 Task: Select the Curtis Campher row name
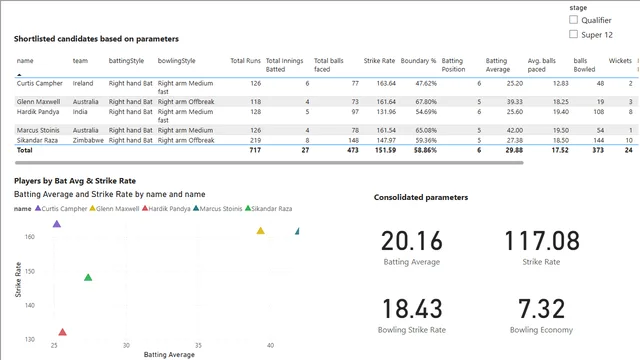coord(40,83)
